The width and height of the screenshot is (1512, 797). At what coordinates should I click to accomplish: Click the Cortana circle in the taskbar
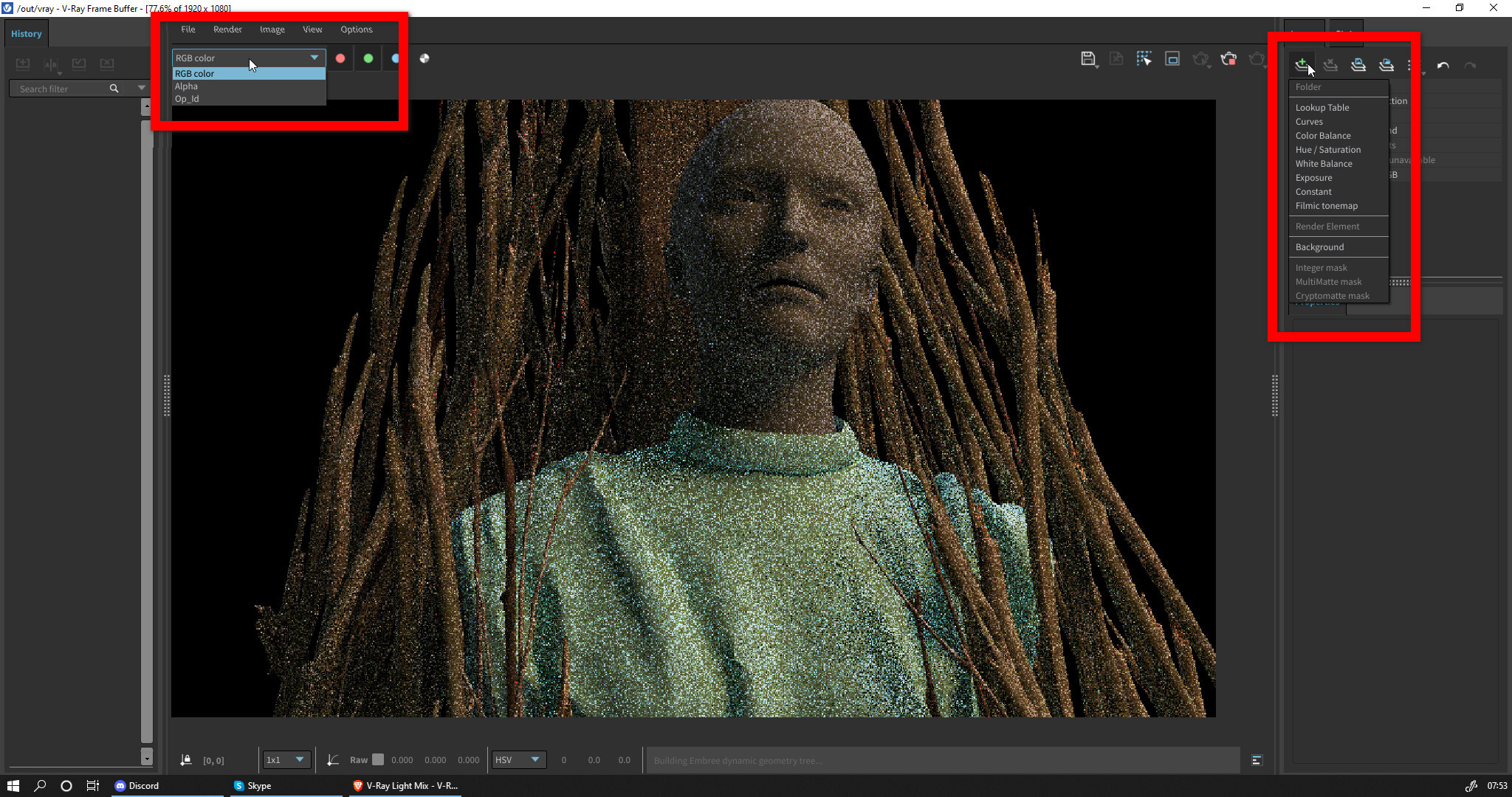(66, 786)
